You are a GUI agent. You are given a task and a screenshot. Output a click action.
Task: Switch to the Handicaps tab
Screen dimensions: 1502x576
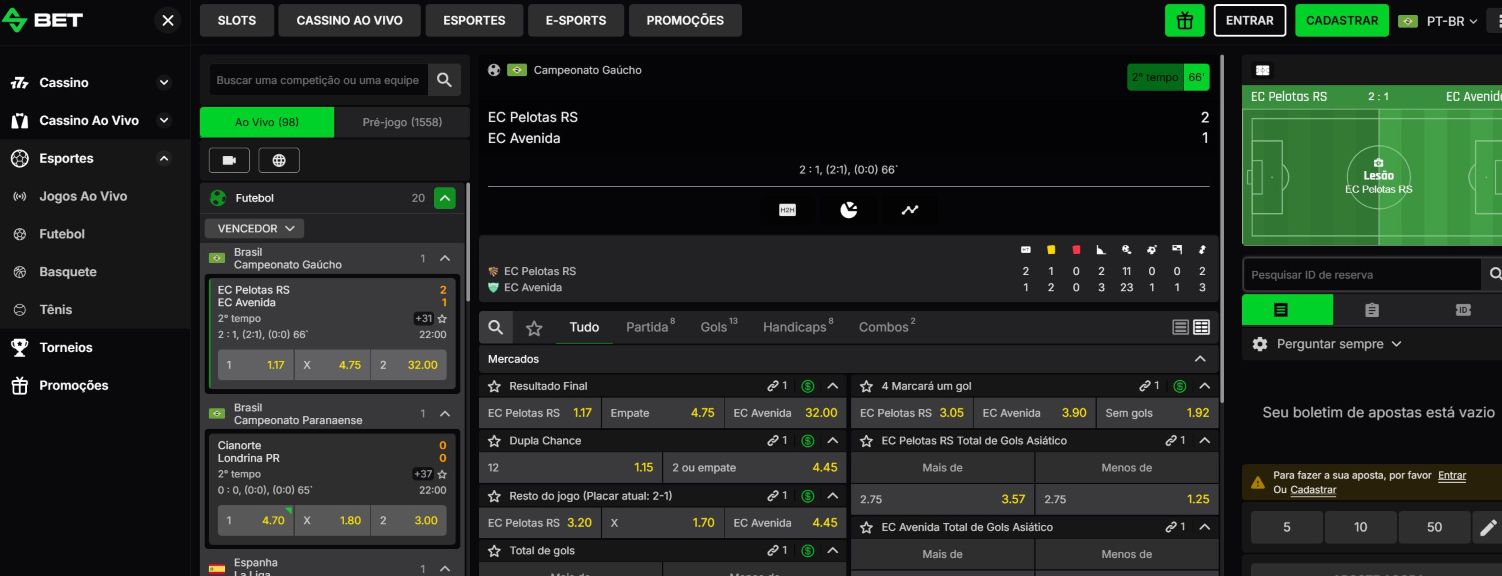798,327
